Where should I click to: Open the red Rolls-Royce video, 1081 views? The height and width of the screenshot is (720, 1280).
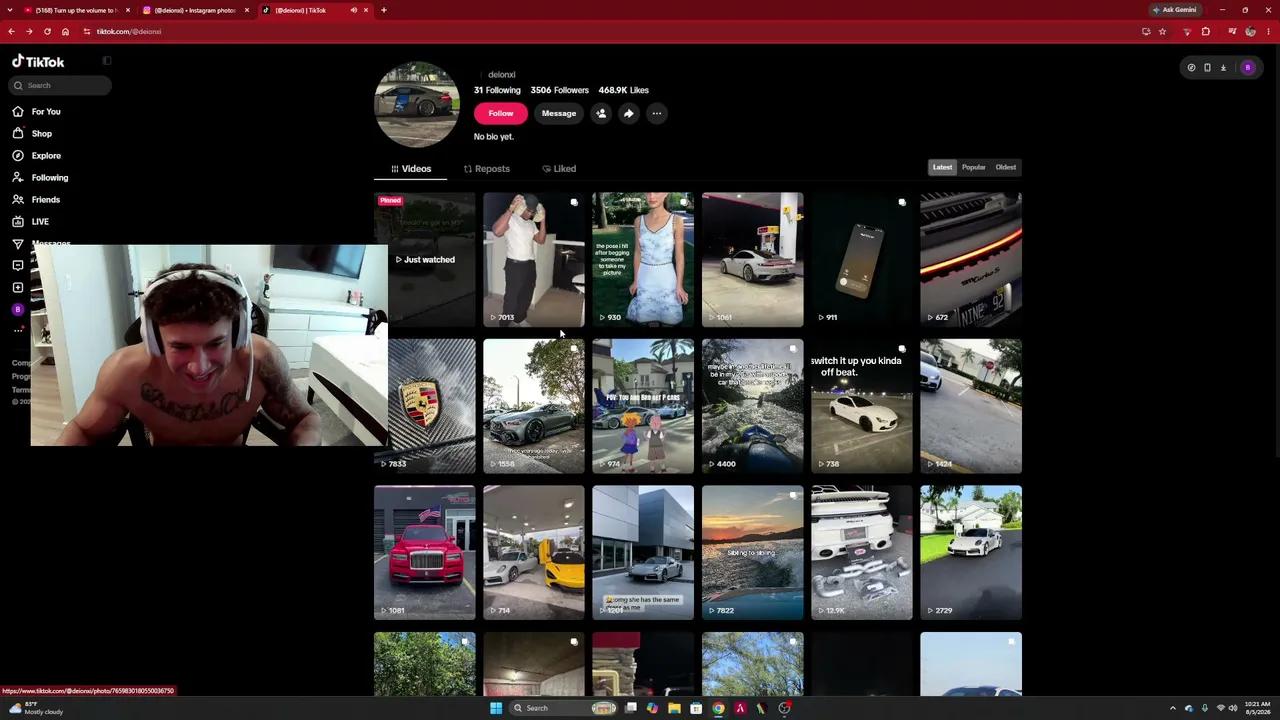coord(425,553)
